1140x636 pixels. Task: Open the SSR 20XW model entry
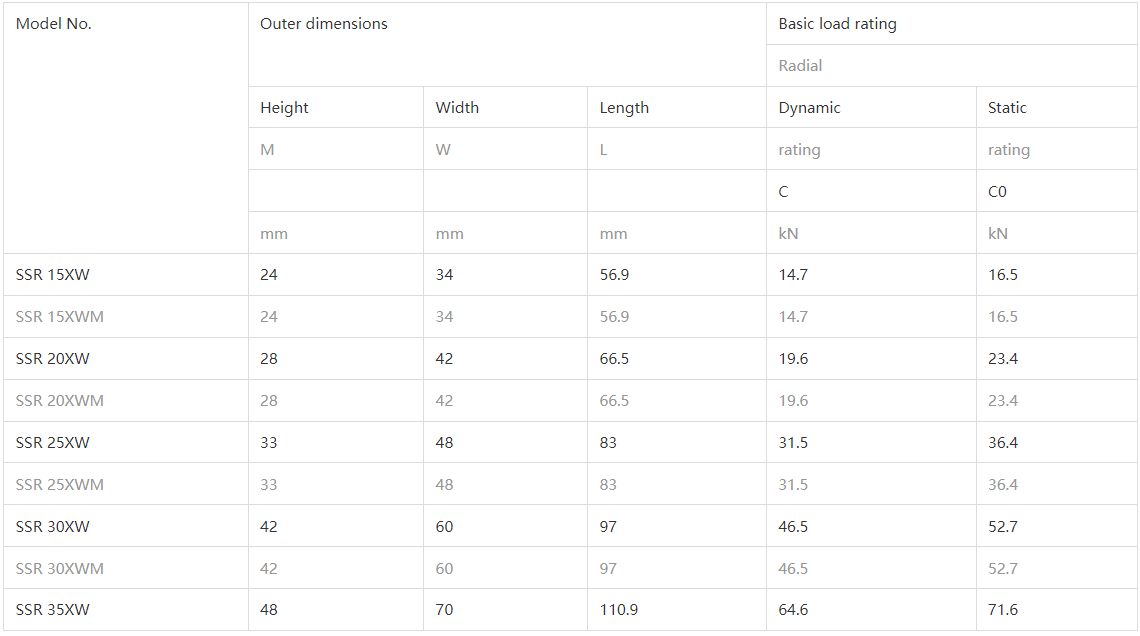click(x=53, y=359)
